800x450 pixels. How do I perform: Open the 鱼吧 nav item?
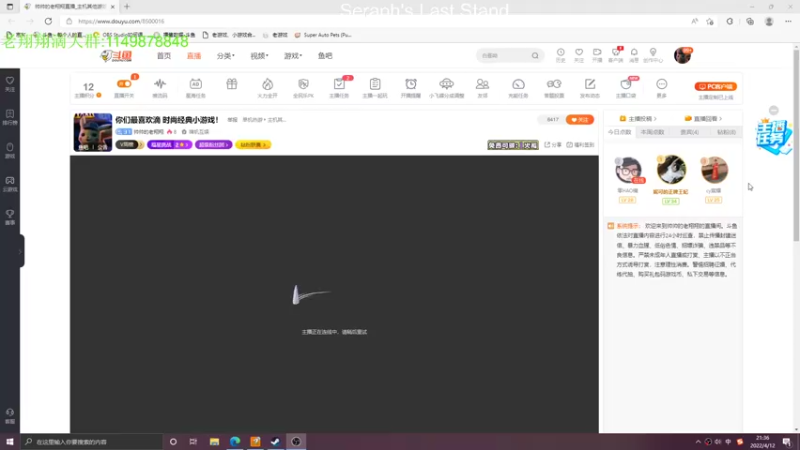tap(325, 56)
